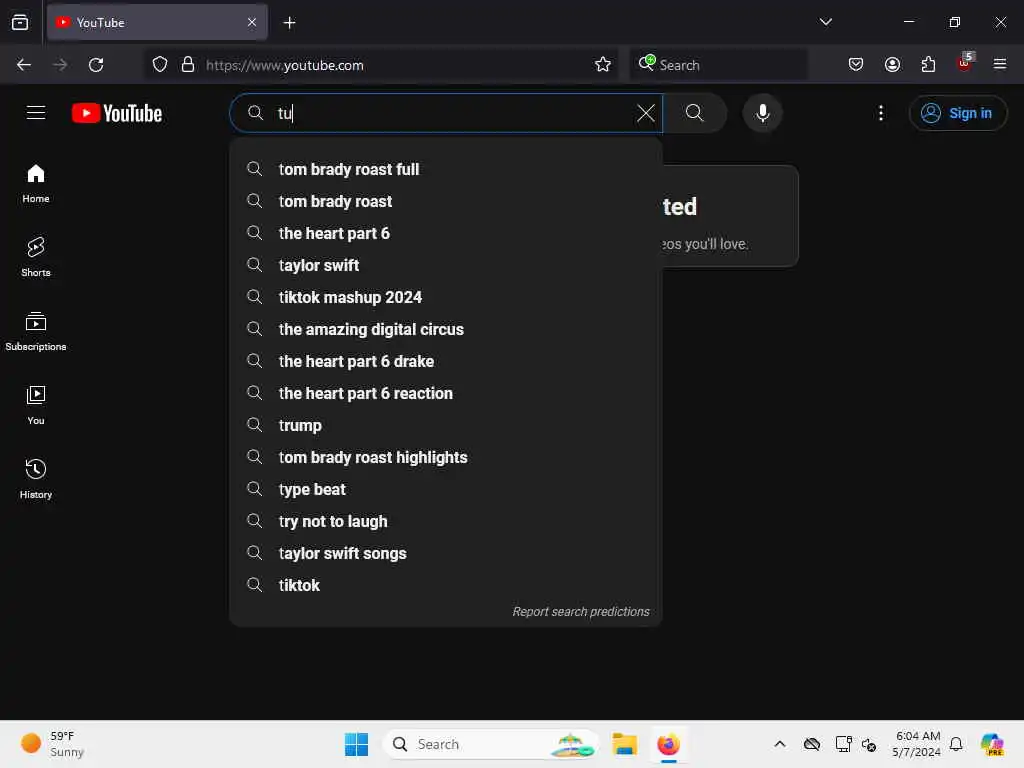Choose 'the amazing digital circus' suggestion
Screen dimensions: 1024x768
pos(446,329)
